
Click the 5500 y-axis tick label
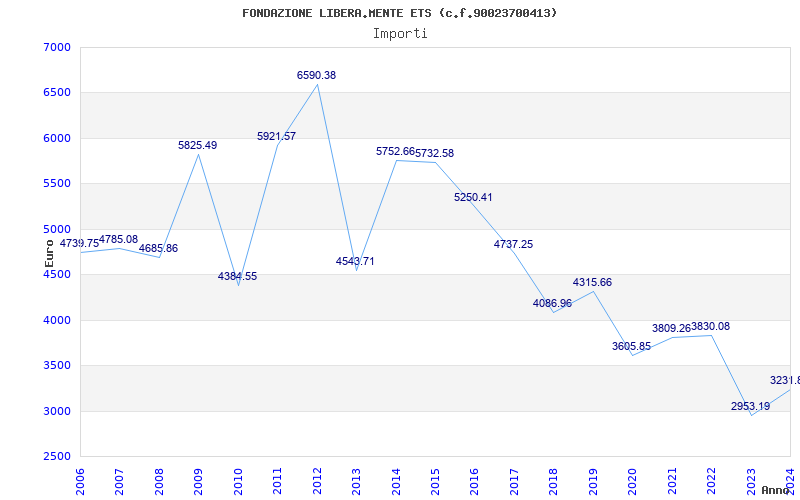[57, 184]
